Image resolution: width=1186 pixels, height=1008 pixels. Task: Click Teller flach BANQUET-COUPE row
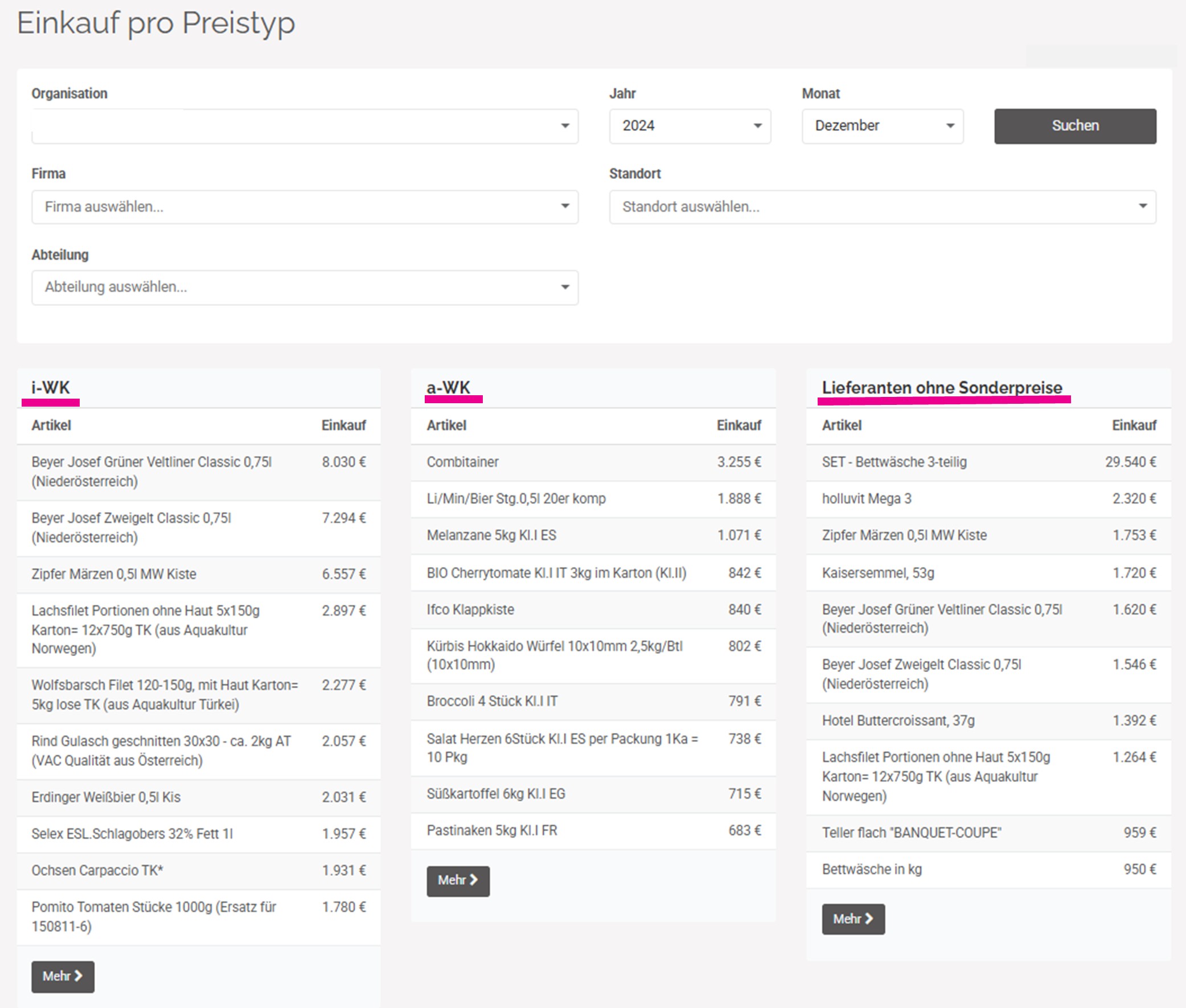(989, 833)
